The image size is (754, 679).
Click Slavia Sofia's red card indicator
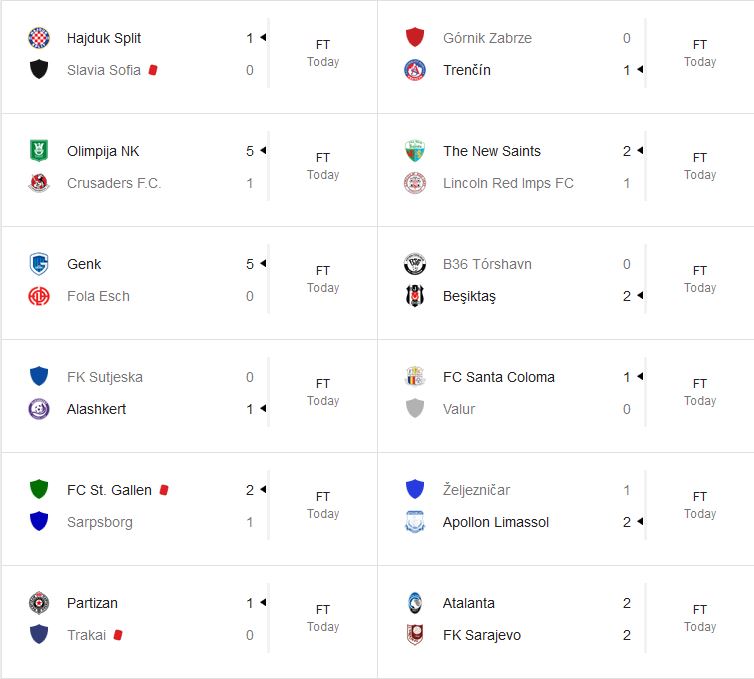pos(153,70)
